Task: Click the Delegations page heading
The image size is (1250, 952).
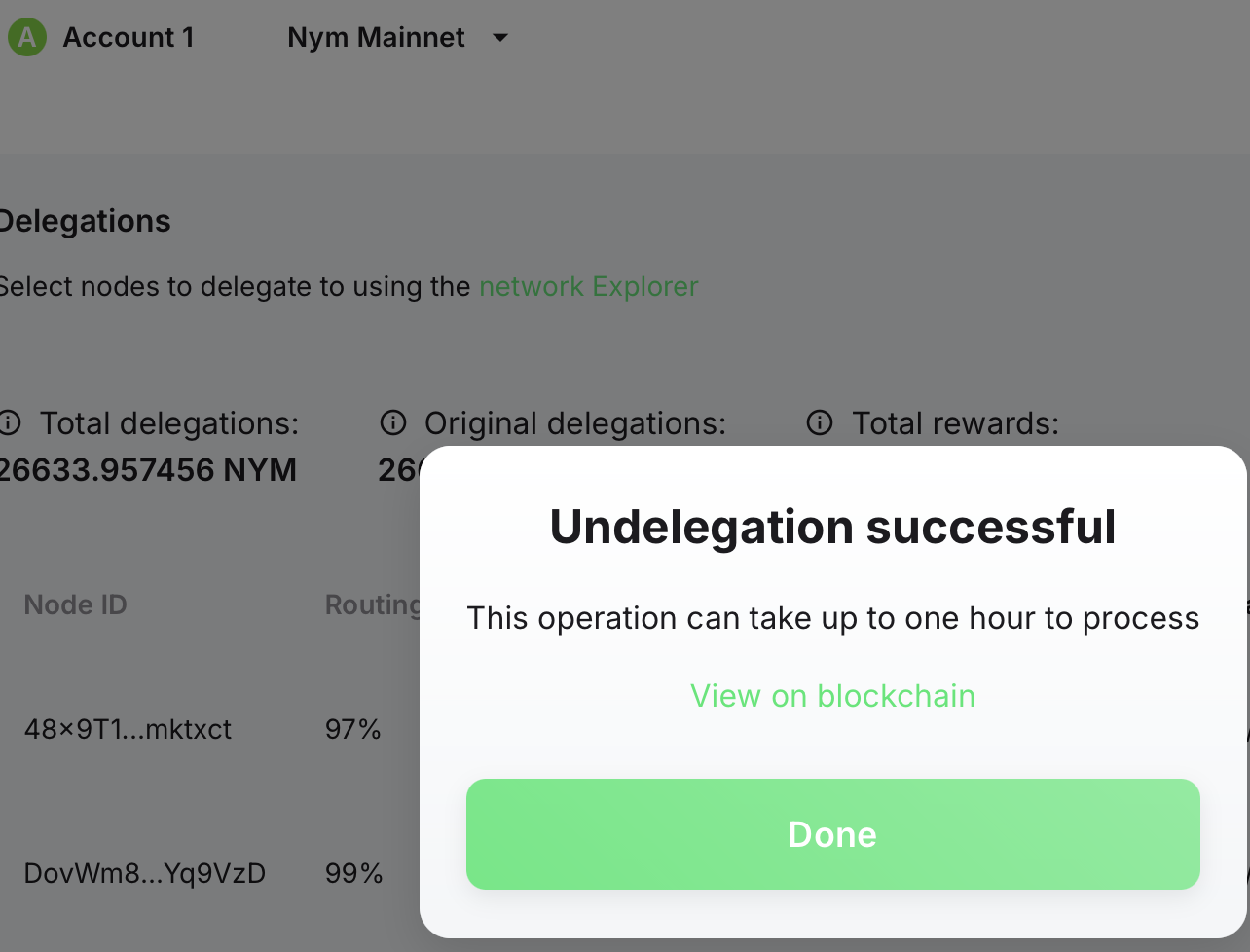Action: [85, 221]
